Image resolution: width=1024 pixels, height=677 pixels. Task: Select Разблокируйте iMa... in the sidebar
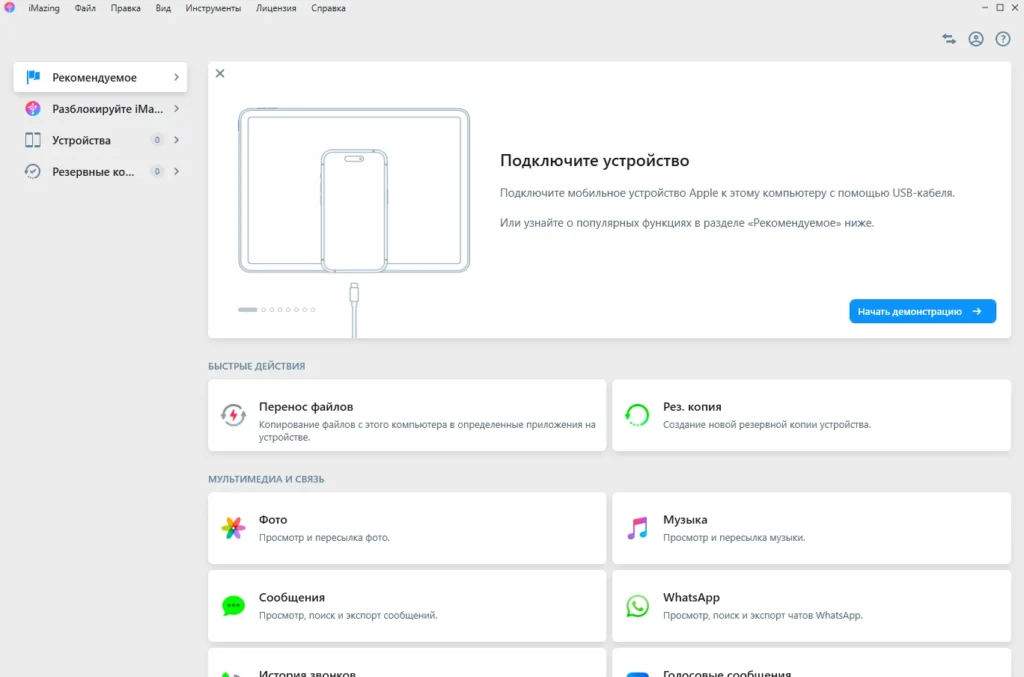coord(100,108)
